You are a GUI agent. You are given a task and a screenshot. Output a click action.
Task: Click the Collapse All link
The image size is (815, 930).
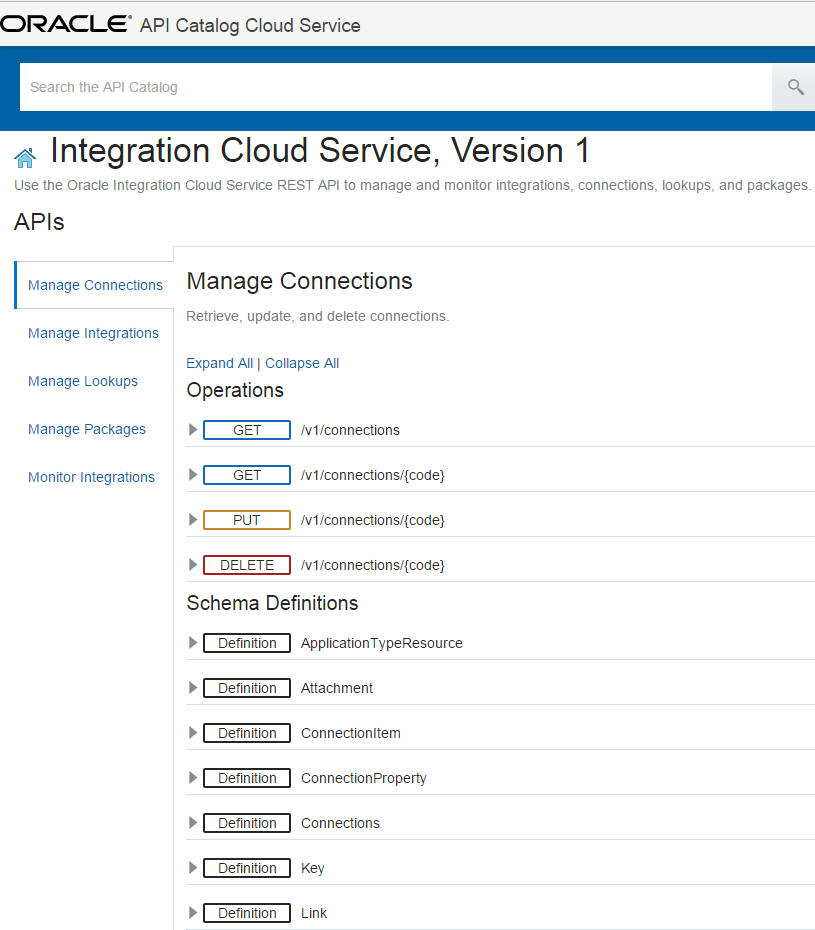pos(302,362)
